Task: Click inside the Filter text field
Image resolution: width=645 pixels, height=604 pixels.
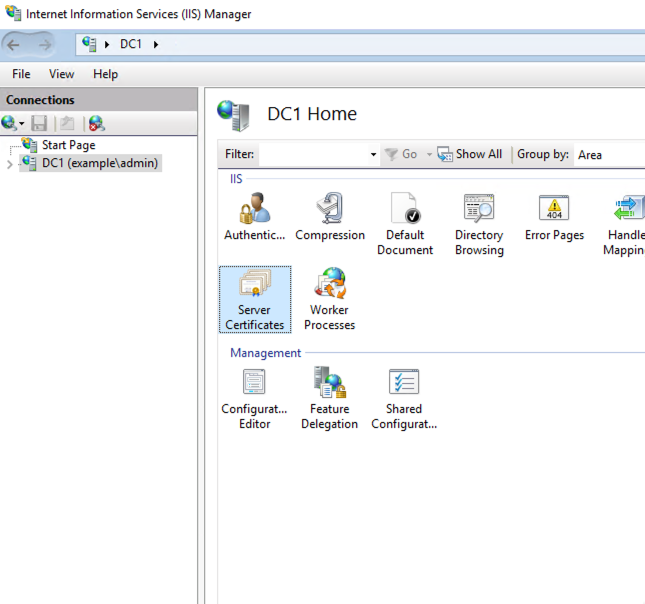Action: coord(313,155)
